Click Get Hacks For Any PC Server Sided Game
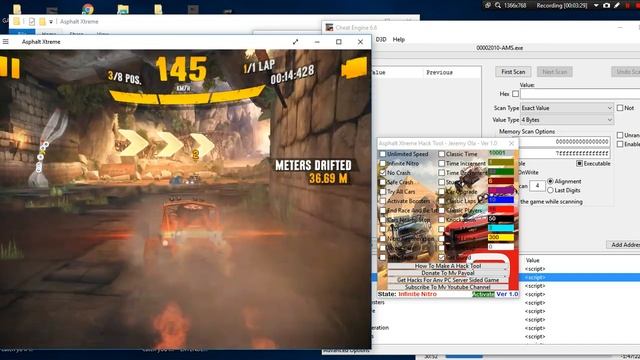640x360 pixels. pos(448,280)
